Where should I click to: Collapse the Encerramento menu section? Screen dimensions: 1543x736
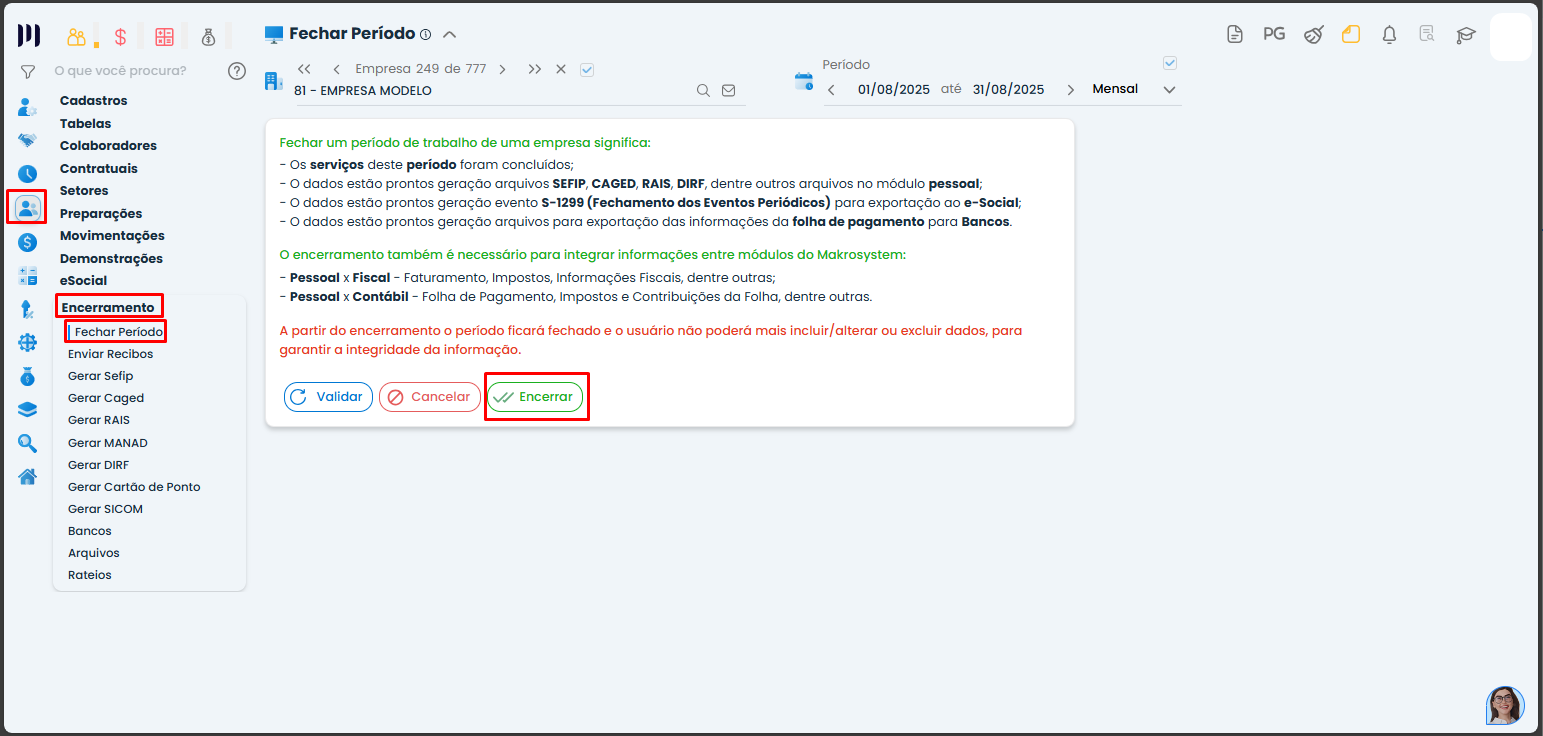click(x=108, y=307)
